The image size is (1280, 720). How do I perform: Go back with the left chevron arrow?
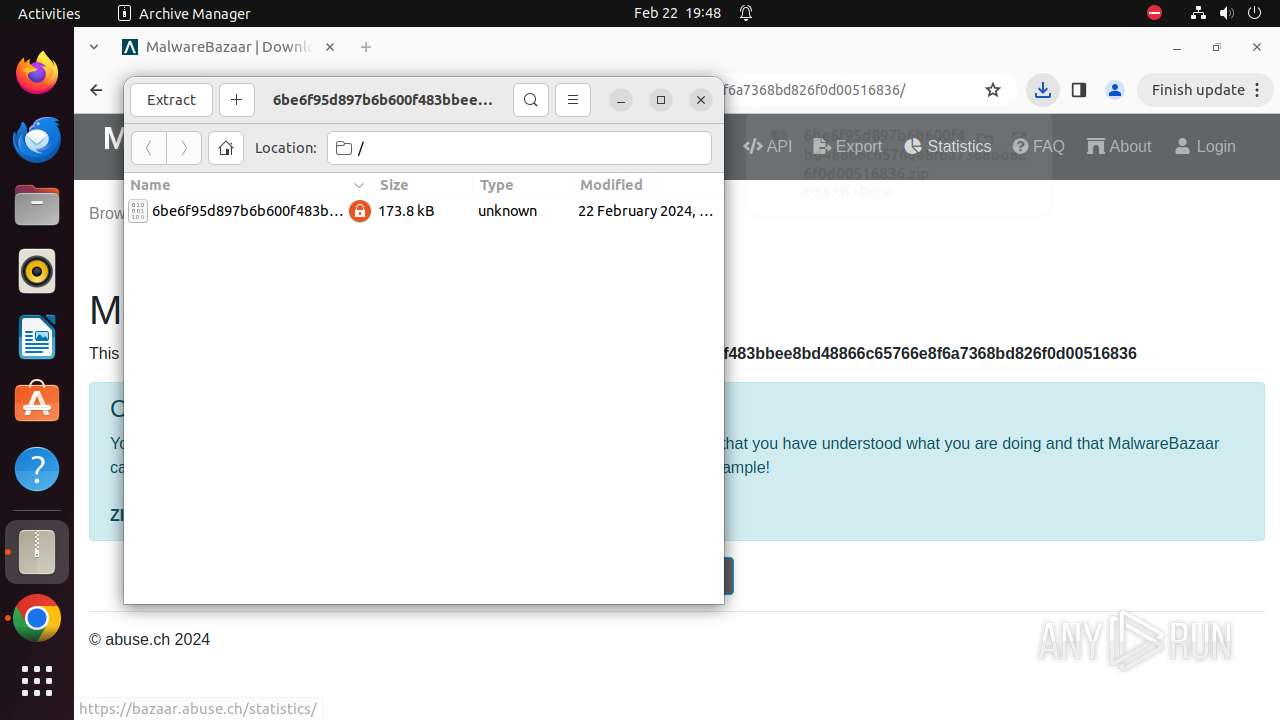[x=149, y=148]
